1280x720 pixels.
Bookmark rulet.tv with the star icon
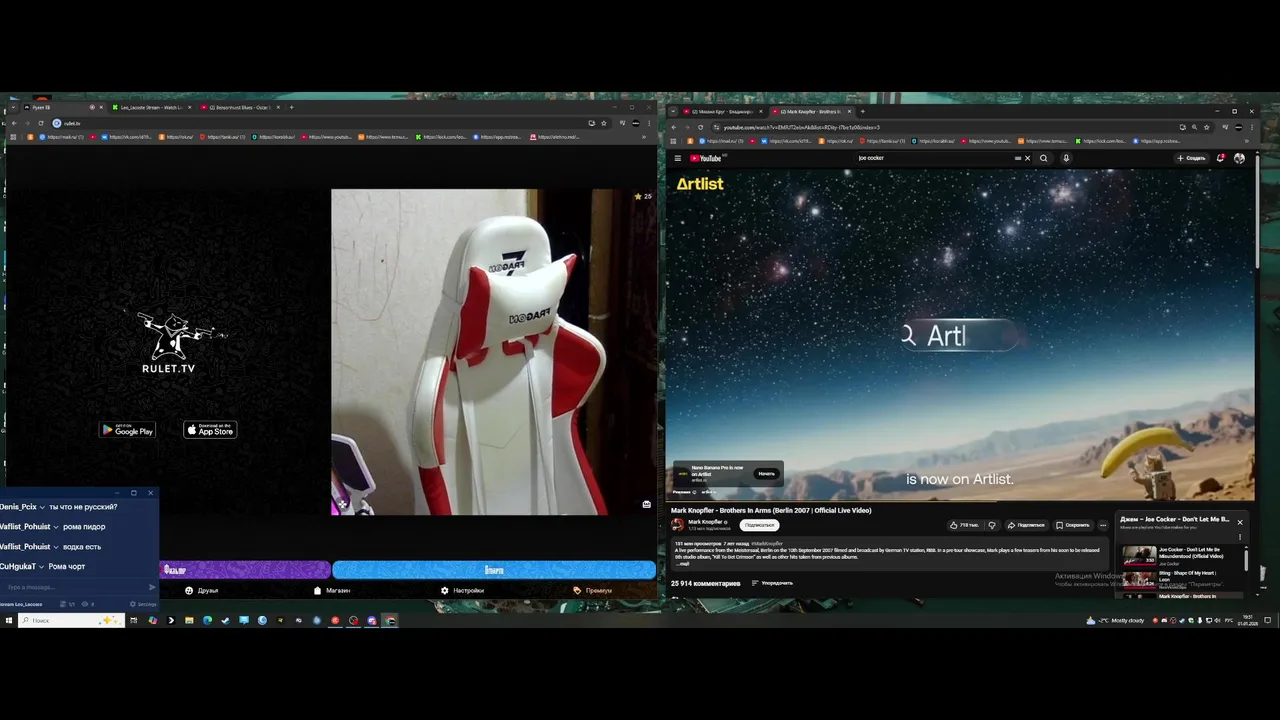(x=604, y=123)
